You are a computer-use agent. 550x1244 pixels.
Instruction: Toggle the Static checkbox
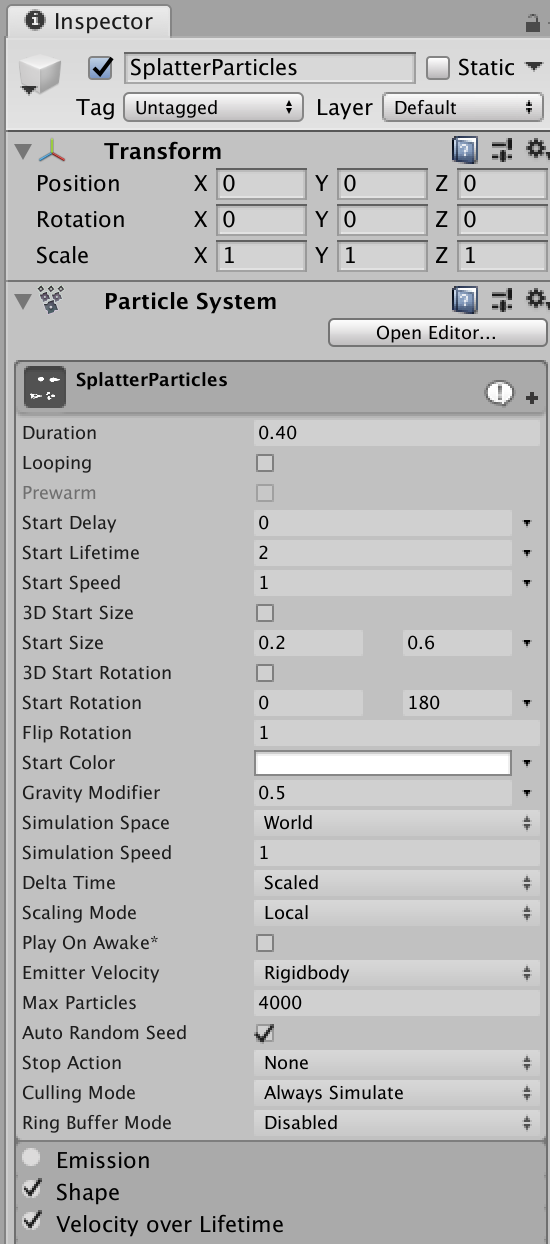coord(437,68)
